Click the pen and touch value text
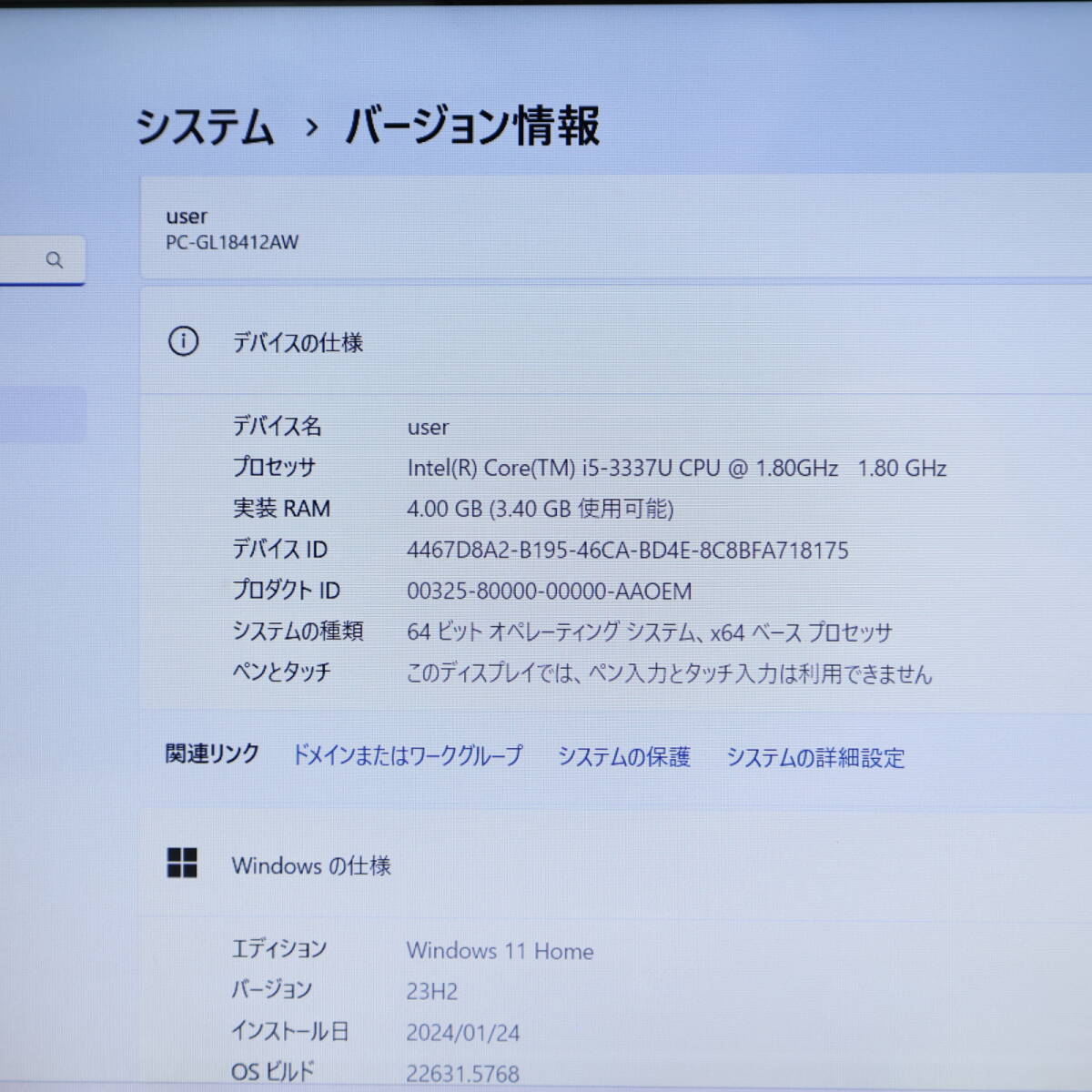The image size is (1092, 1092). (x=670, y=673)
